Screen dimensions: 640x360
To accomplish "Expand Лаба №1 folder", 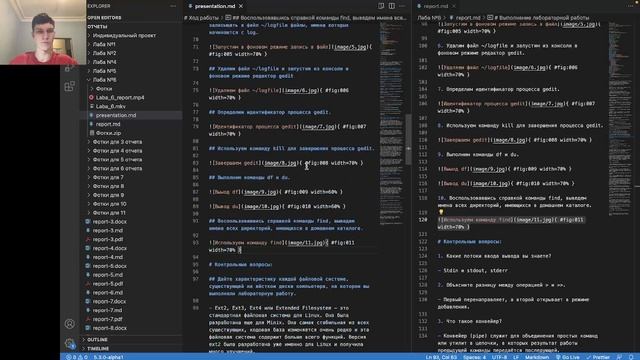I will pyautogui.click(x=104, y=44).
